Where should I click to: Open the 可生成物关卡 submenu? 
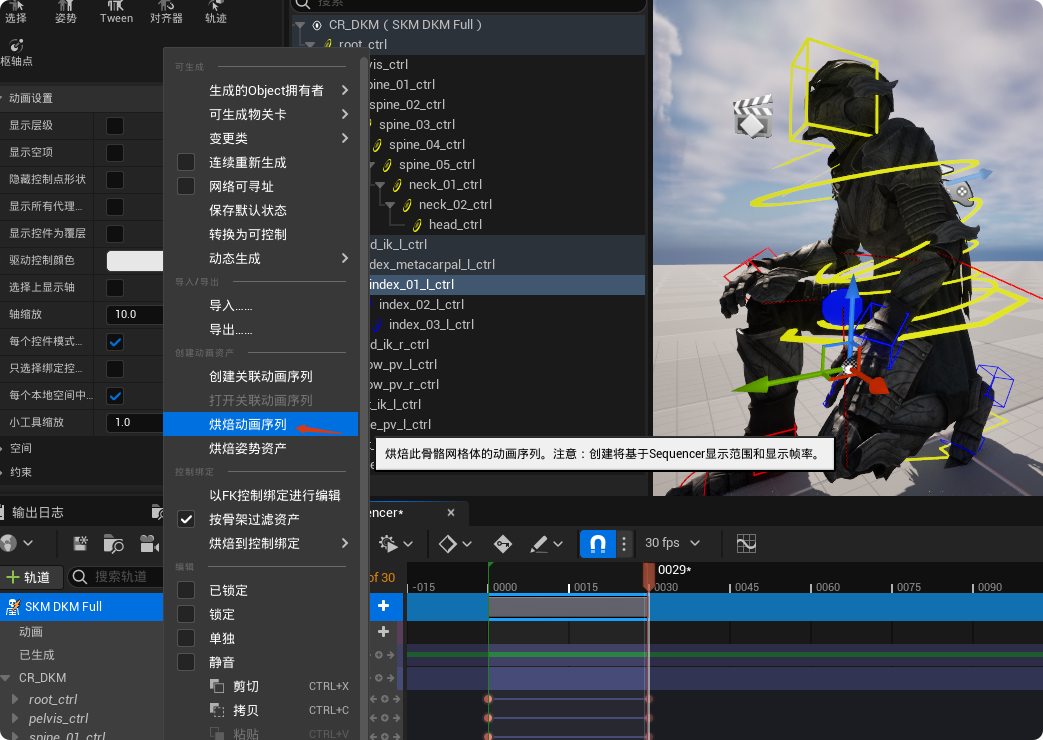261,114
